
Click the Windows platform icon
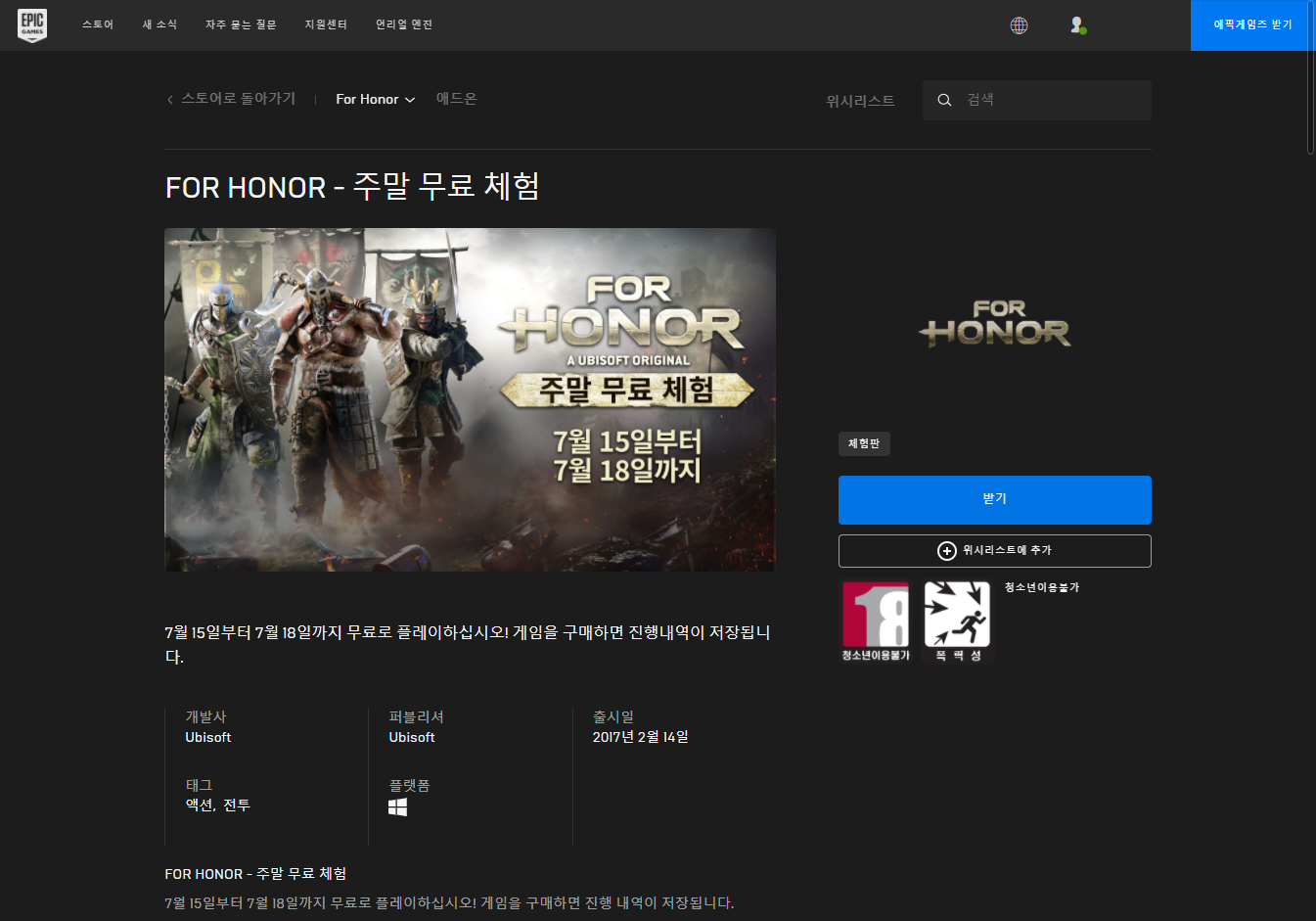[397, 806]
